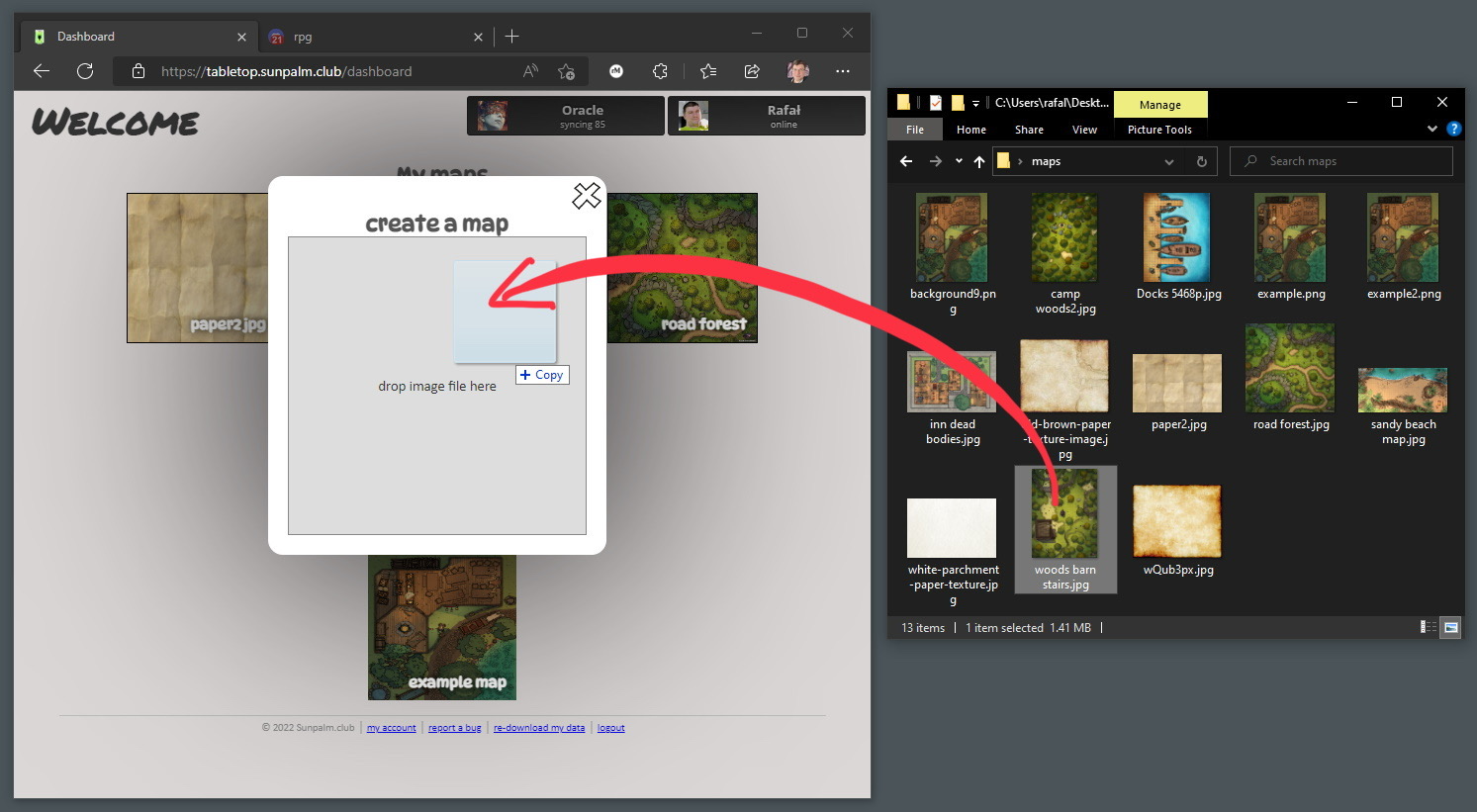Open Read aloud in address bar

[x=530, y=71]
